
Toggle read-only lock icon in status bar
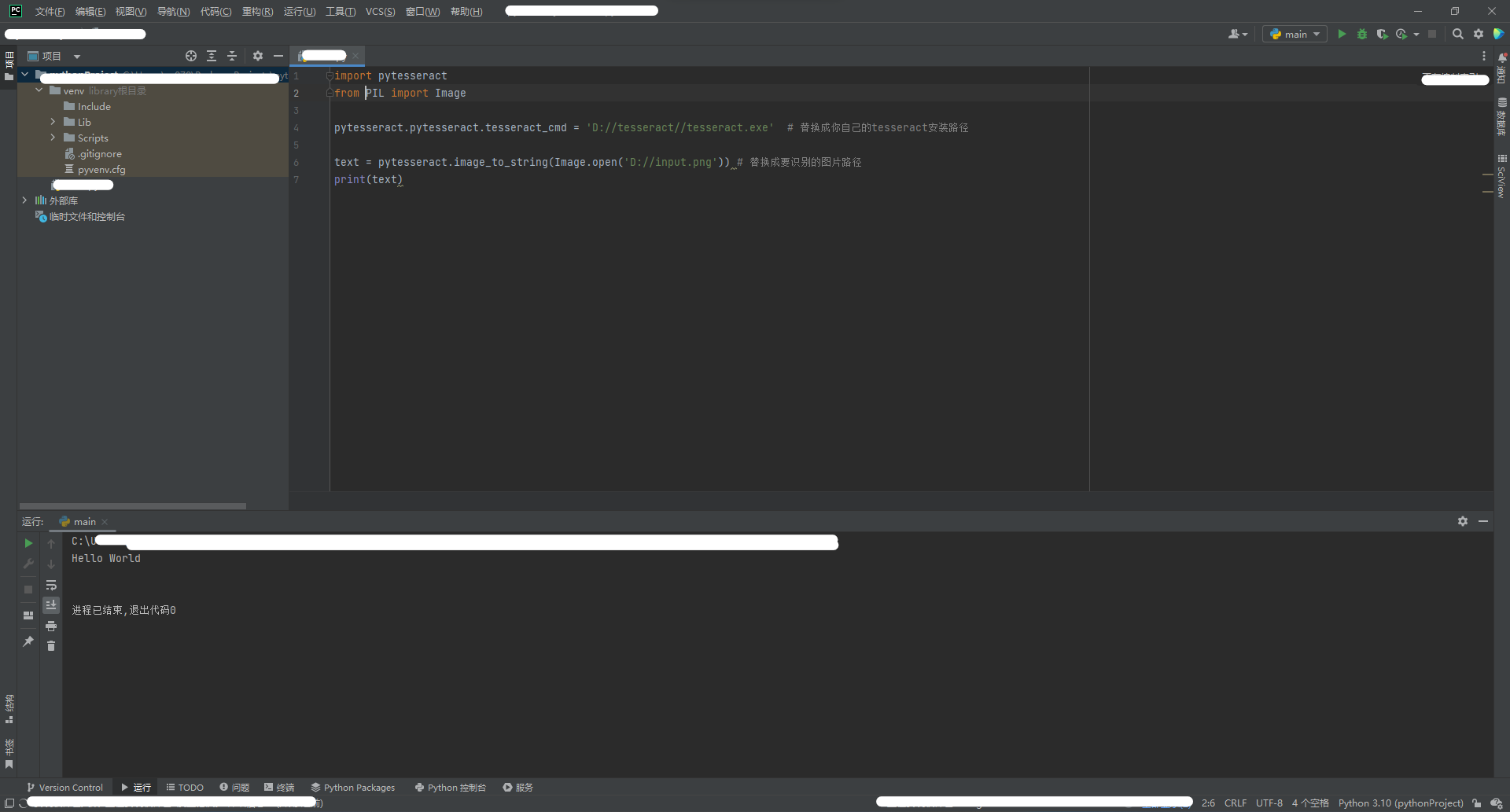pyautogui.click(x=1477, y=803)
